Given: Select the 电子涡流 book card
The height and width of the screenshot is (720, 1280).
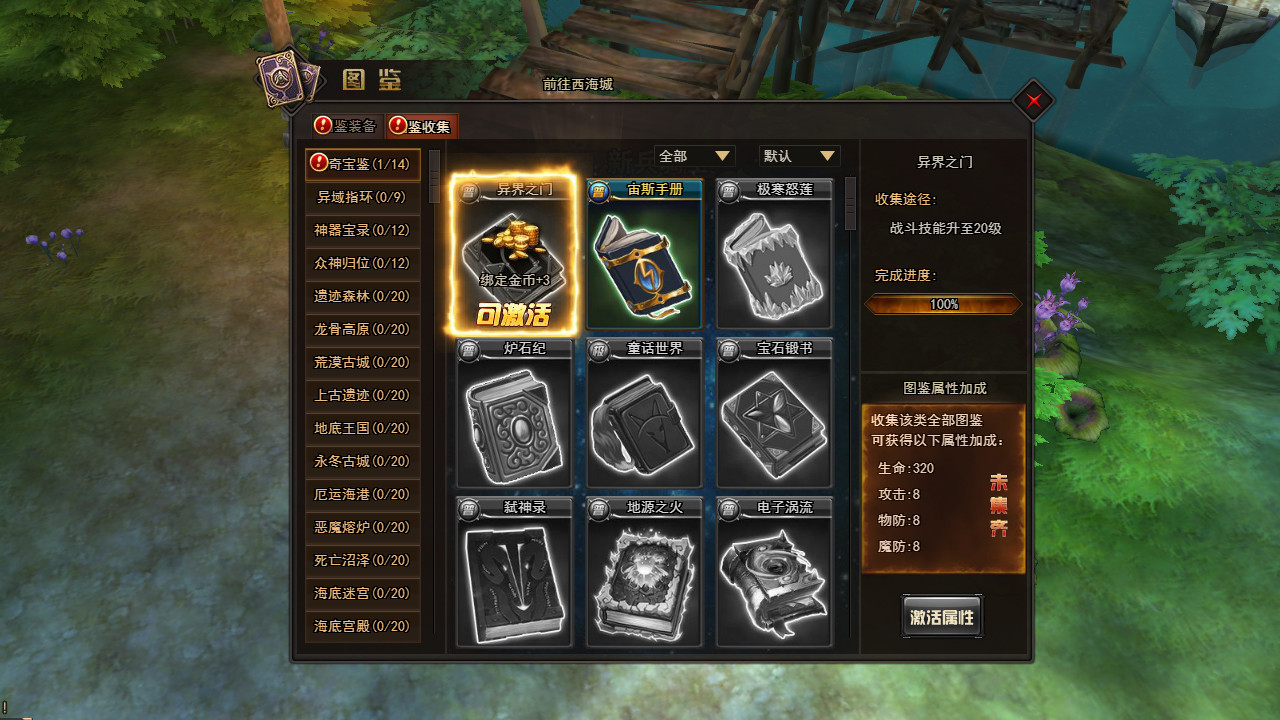Looking at the screenshot, I should pos(774,572).
